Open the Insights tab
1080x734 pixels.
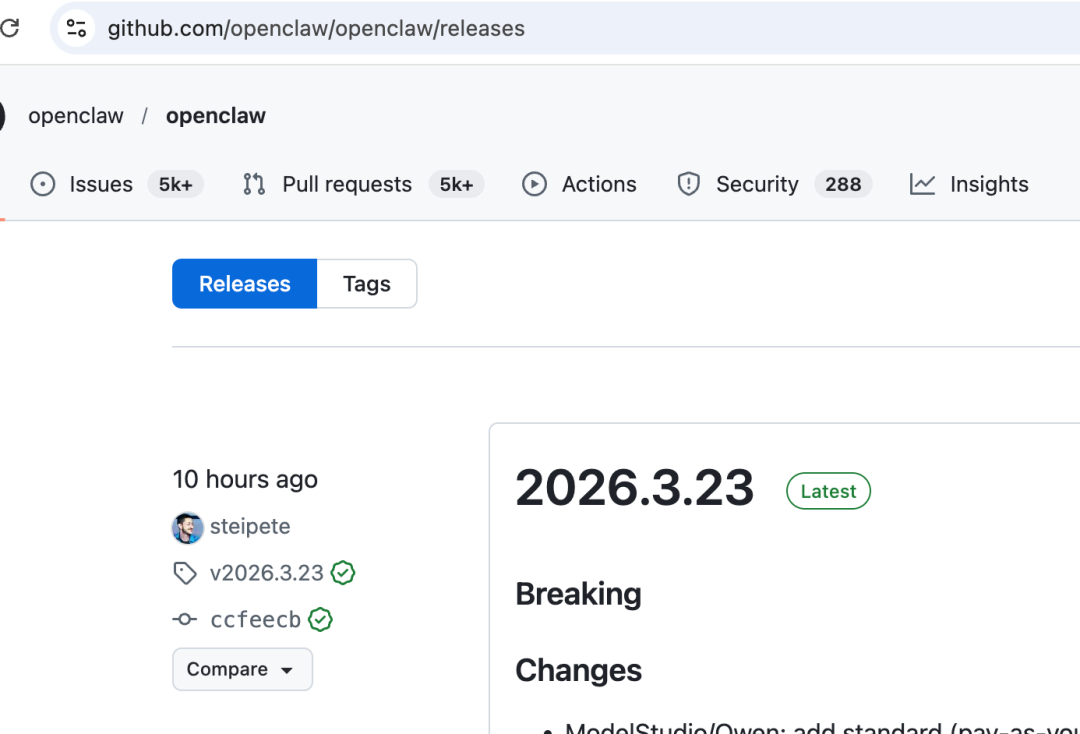point(969,185)
